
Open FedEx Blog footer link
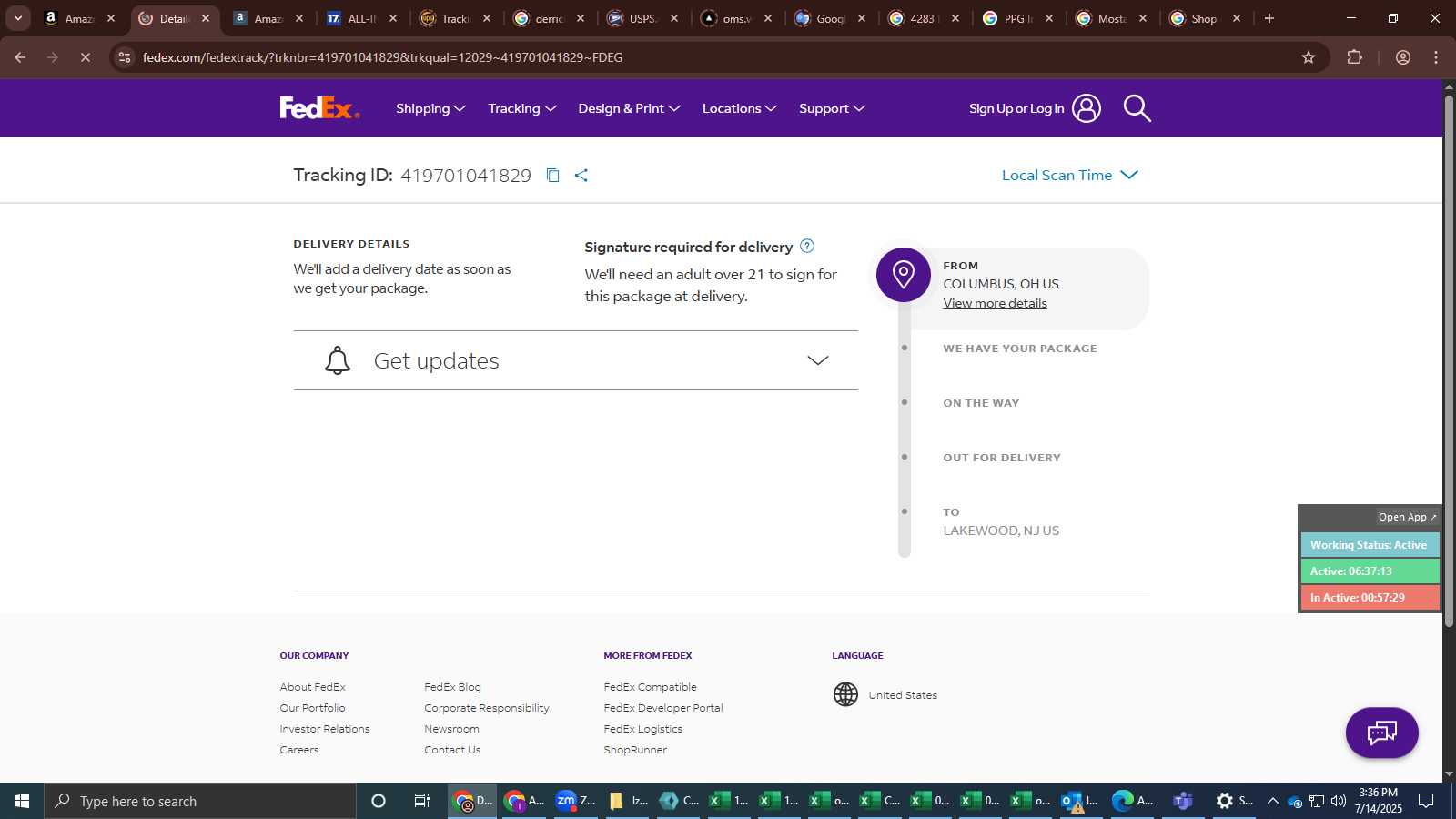[452, 687]
